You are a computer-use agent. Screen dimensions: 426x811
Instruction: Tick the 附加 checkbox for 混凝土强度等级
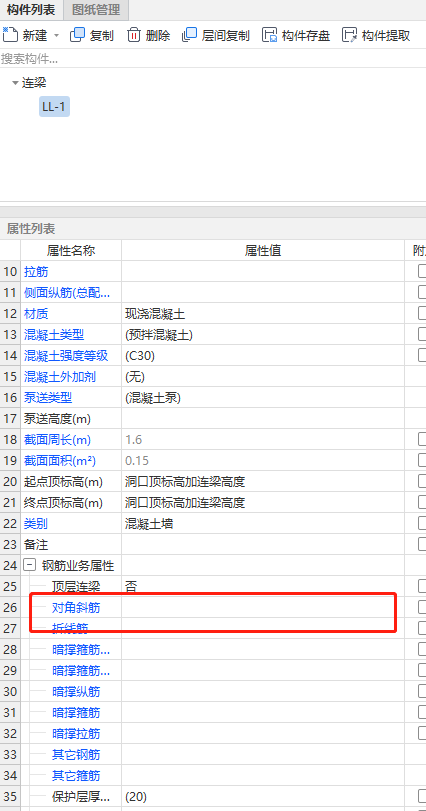pyautogui.click(x=422, y=355)
